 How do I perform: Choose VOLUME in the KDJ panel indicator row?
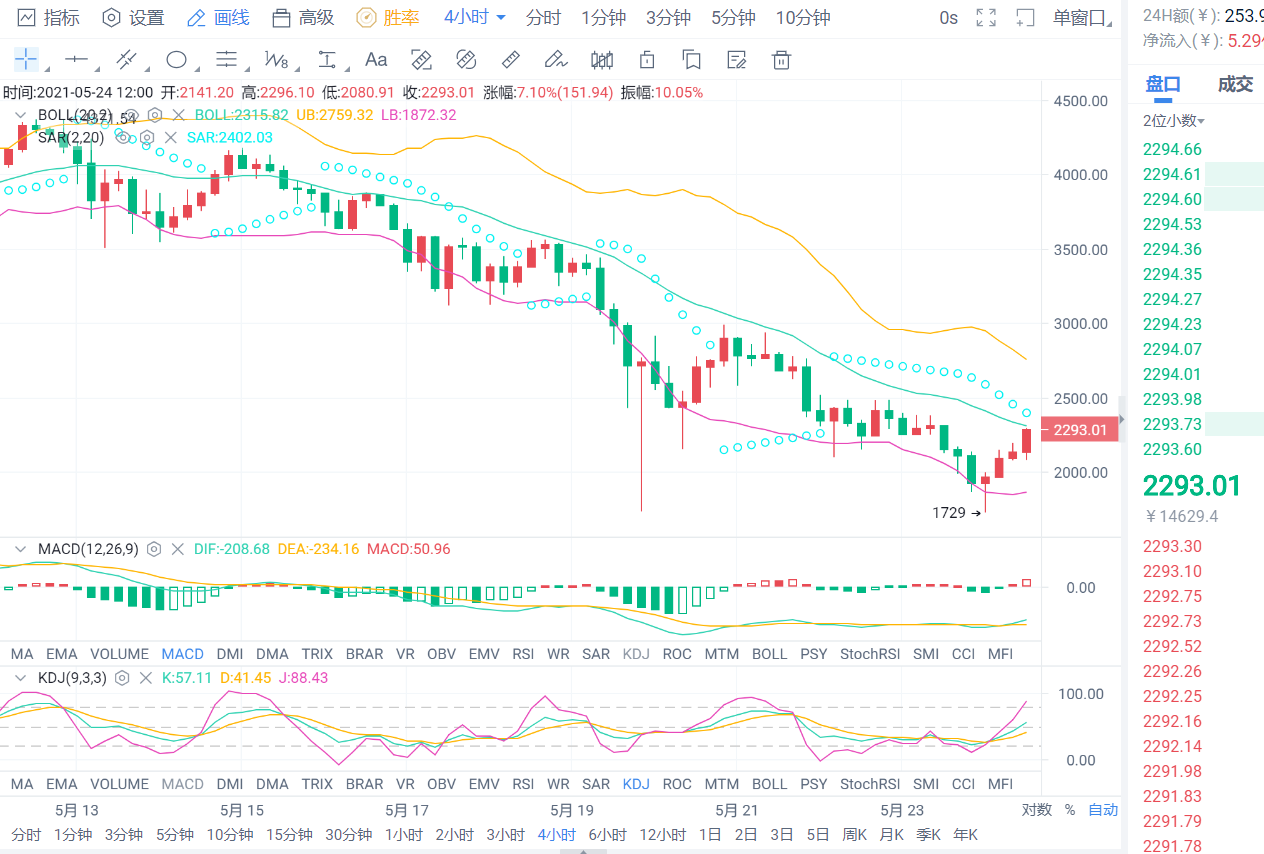pyautogui.click(x=119, y=784)
